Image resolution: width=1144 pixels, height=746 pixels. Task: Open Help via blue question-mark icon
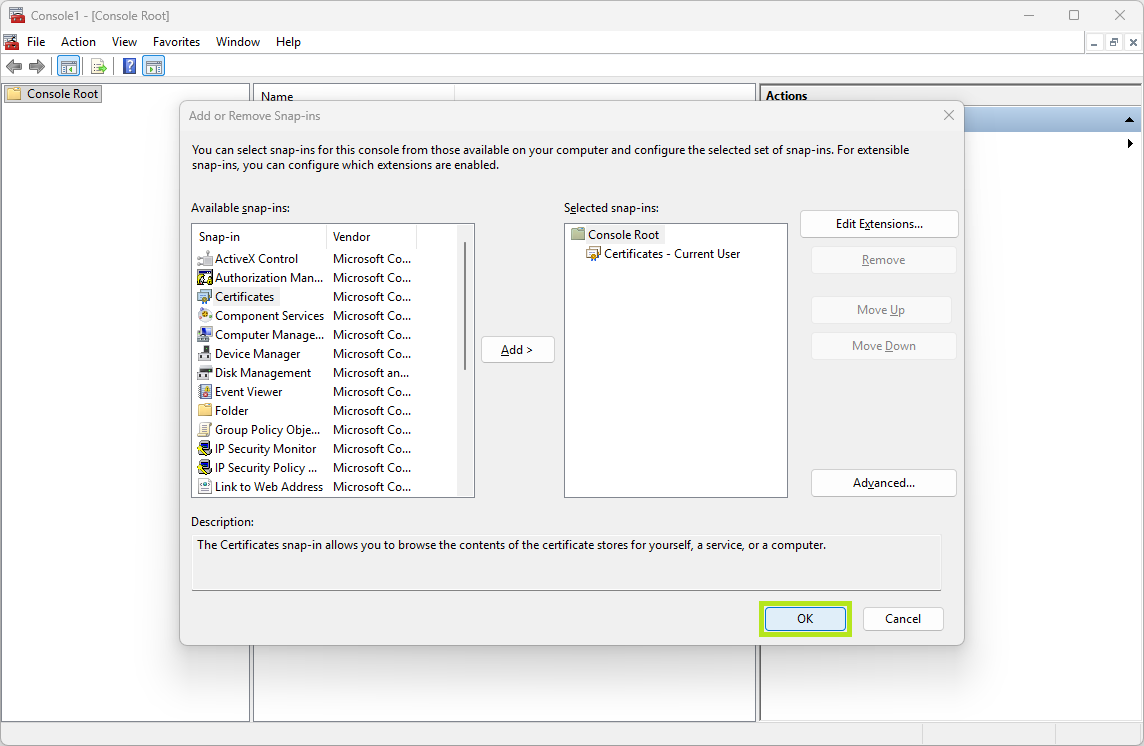(x=129, y=66)
